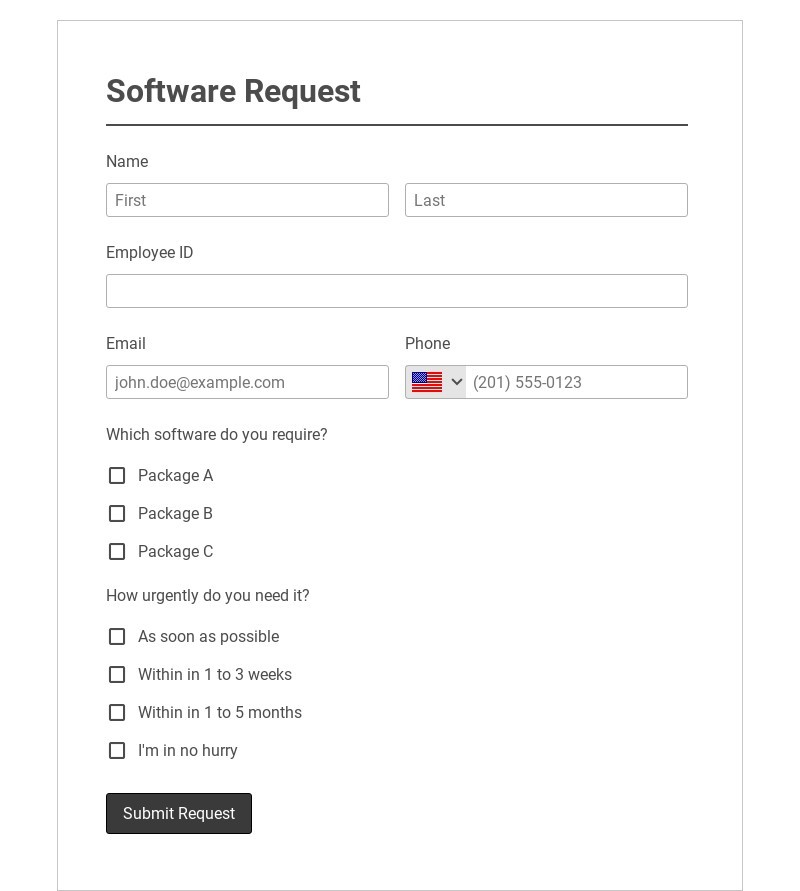The image size is (800, 891).
Task: Focus the First name input field
Action: pos(247,200)
